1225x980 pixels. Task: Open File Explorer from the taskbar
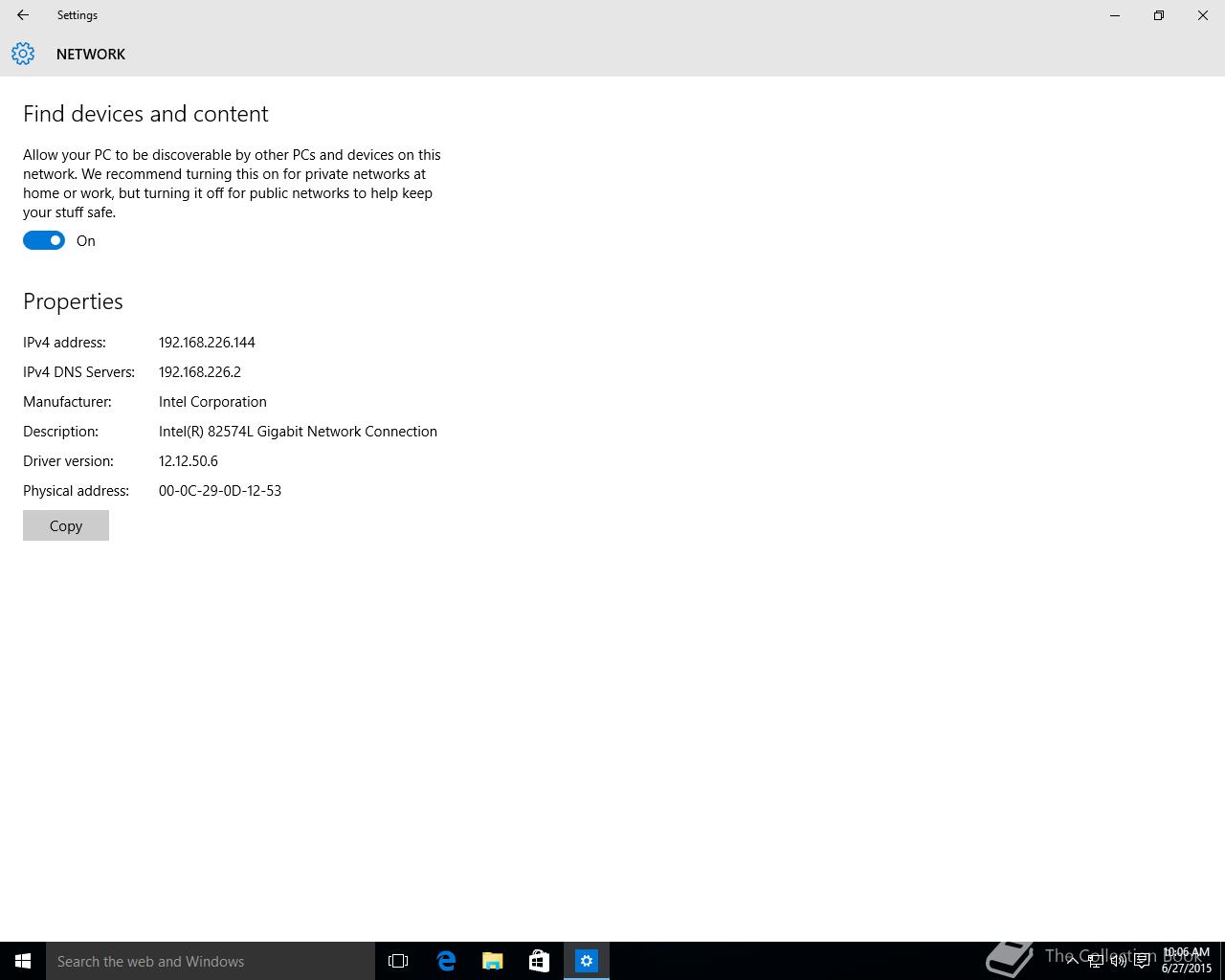coord(493,961)
